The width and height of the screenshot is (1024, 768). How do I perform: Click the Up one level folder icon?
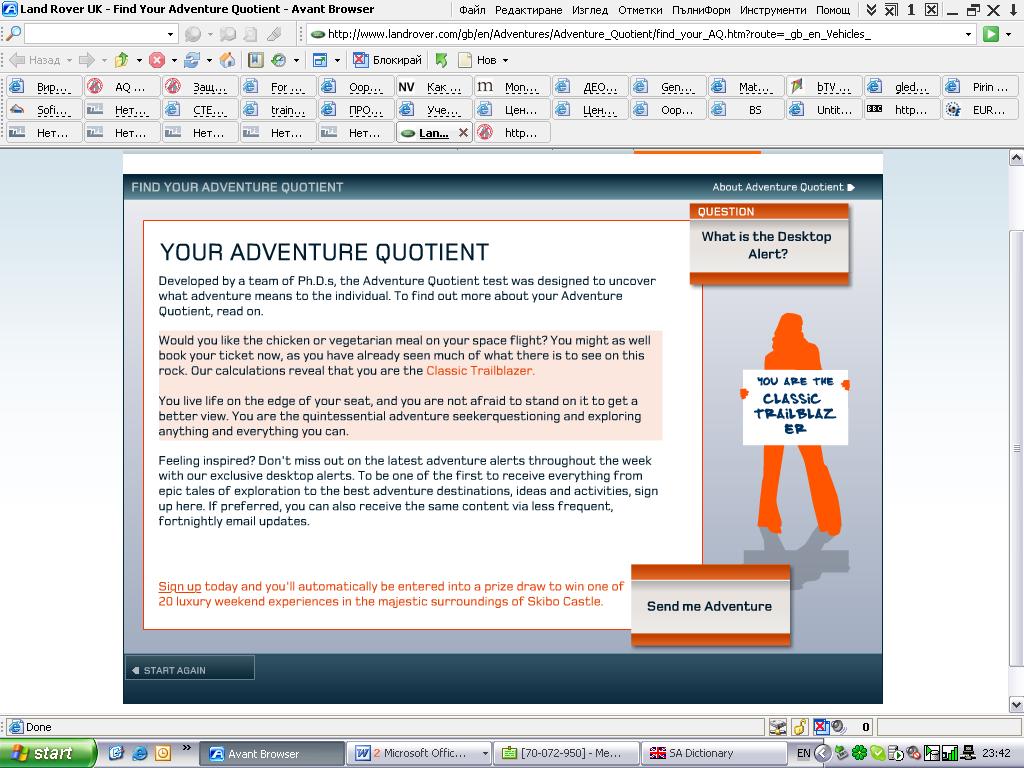[x=121, y=60]
